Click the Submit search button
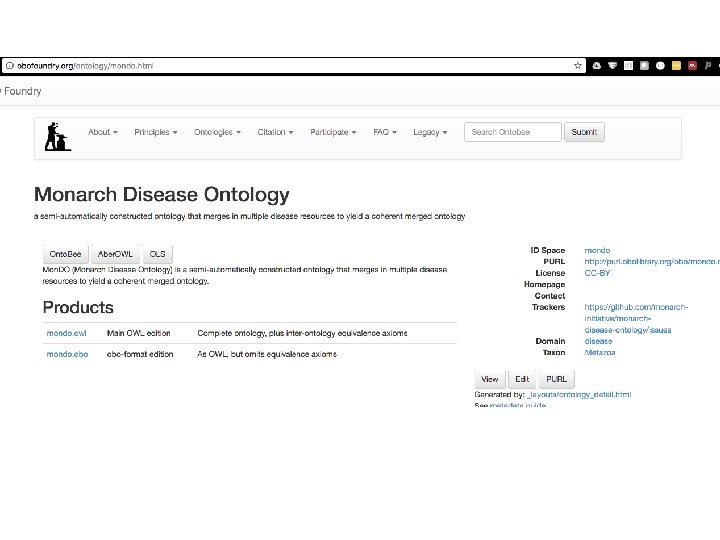This screenshot has height=540, width=720. (x=584, y=132)
